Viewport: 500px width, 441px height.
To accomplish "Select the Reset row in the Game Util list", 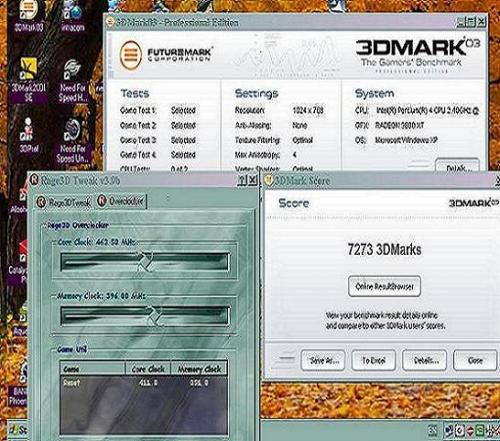I will pos(144,383).
